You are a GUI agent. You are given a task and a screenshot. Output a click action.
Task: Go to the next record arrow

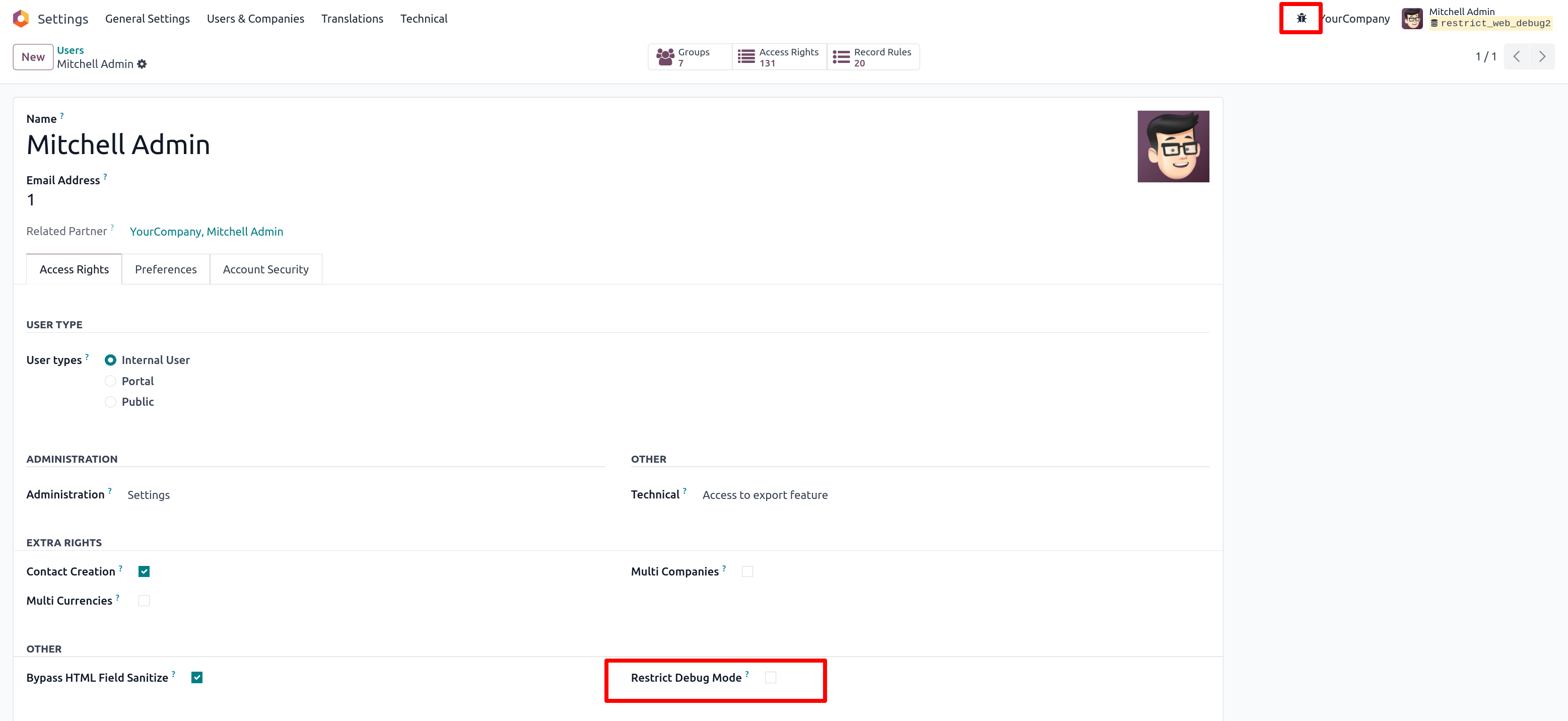tap(1542, 56)
